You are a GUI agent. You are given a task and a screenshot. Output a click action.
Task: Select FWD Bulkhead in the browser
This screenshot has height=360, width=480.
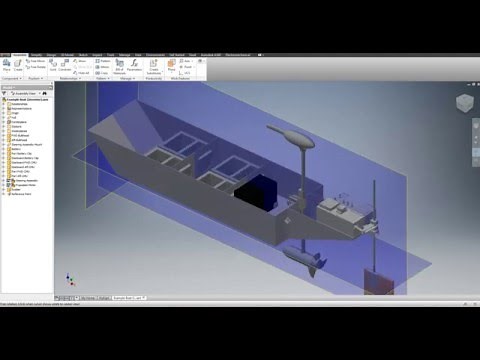pyautogui.click(x=20, y=136)
